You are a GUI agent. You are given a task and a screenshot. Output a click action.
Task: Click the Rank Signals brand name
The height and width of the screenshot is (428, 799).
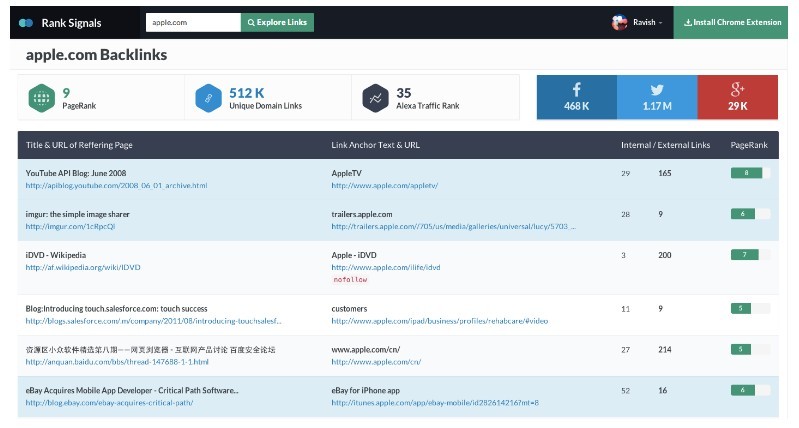click(71, 23)
